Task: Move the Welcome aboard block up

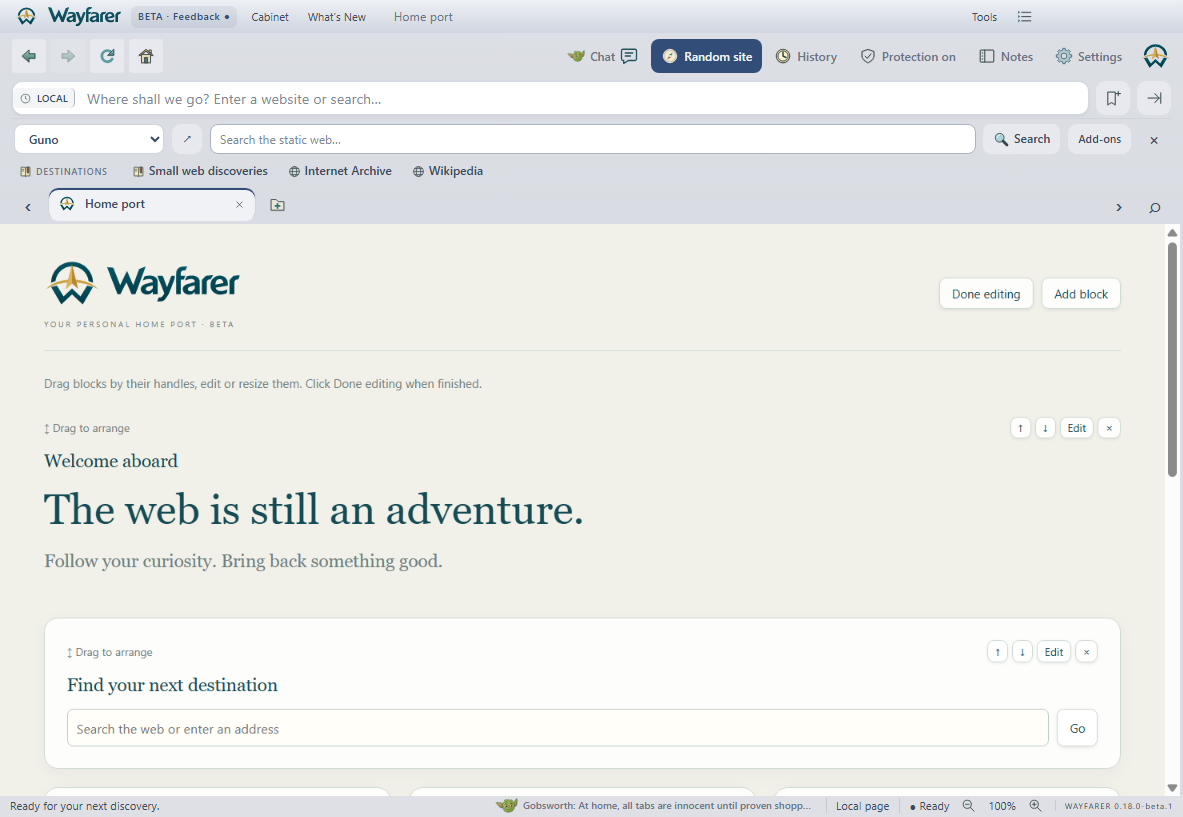Action: click(1020, 428)
